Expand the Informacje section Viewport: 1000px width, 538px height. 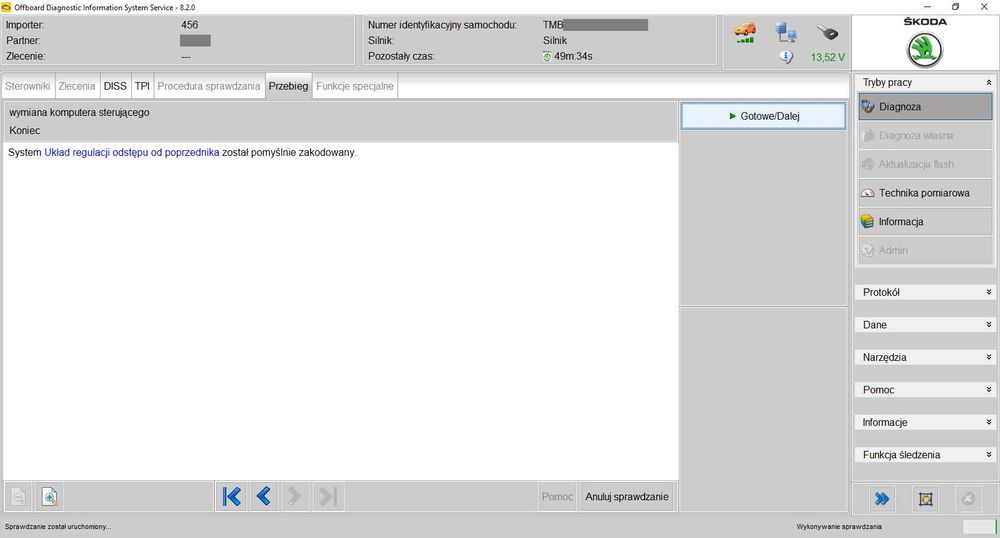coord(988,422)
